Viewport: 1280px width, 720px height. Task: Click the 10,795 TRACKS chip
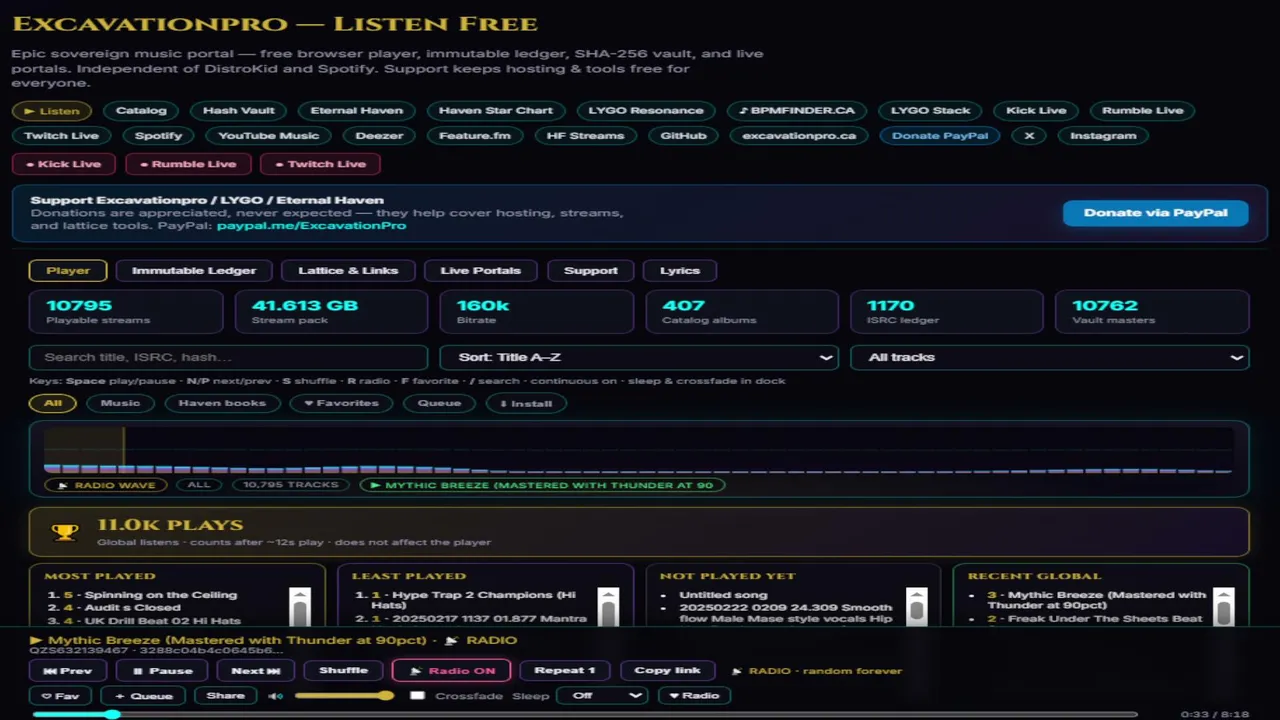click(291, 485)
